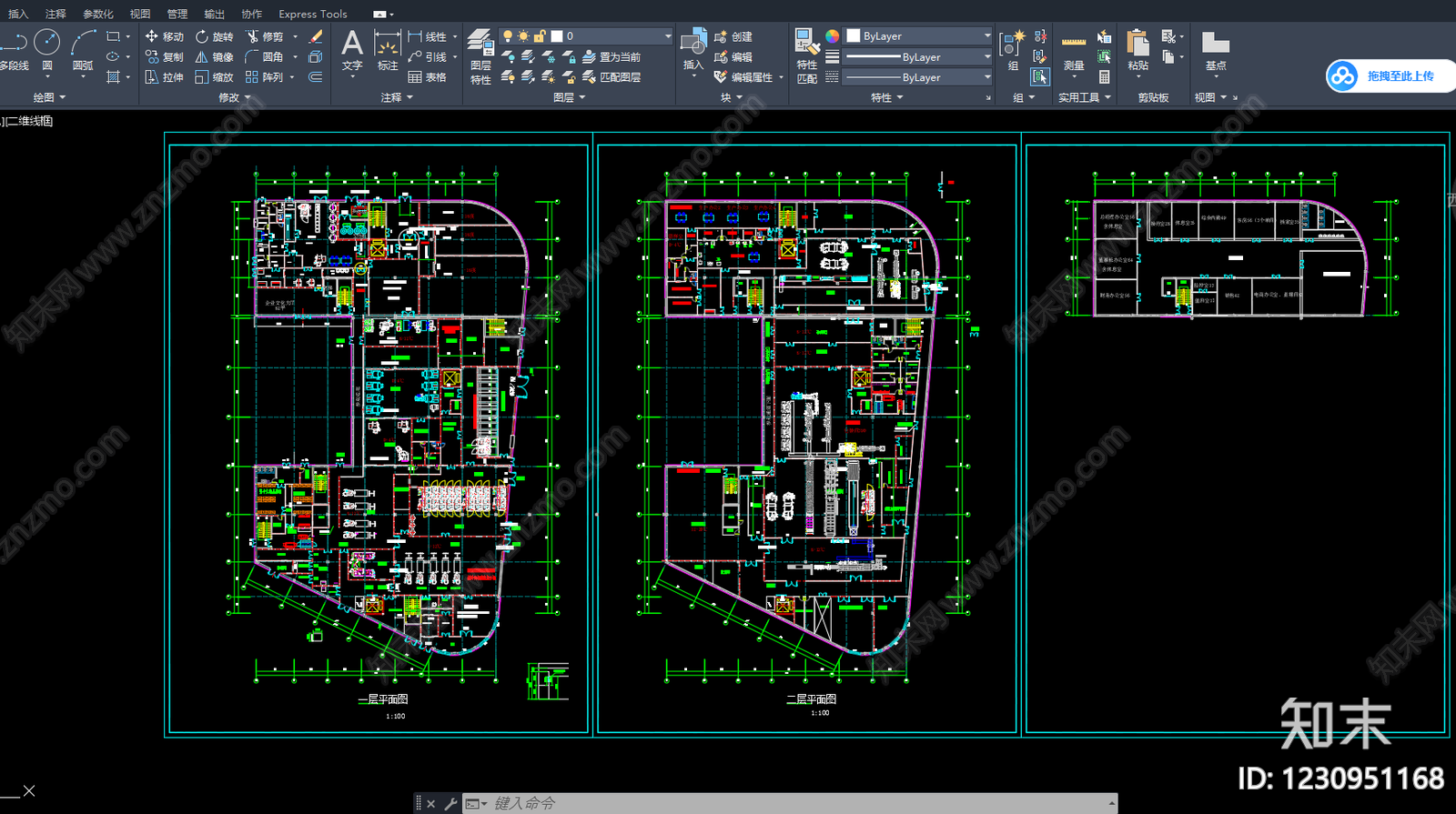This screenshot has width=1456, height=814.
Task: Activate the Move (移动) tool
Action: click(164, 36)
